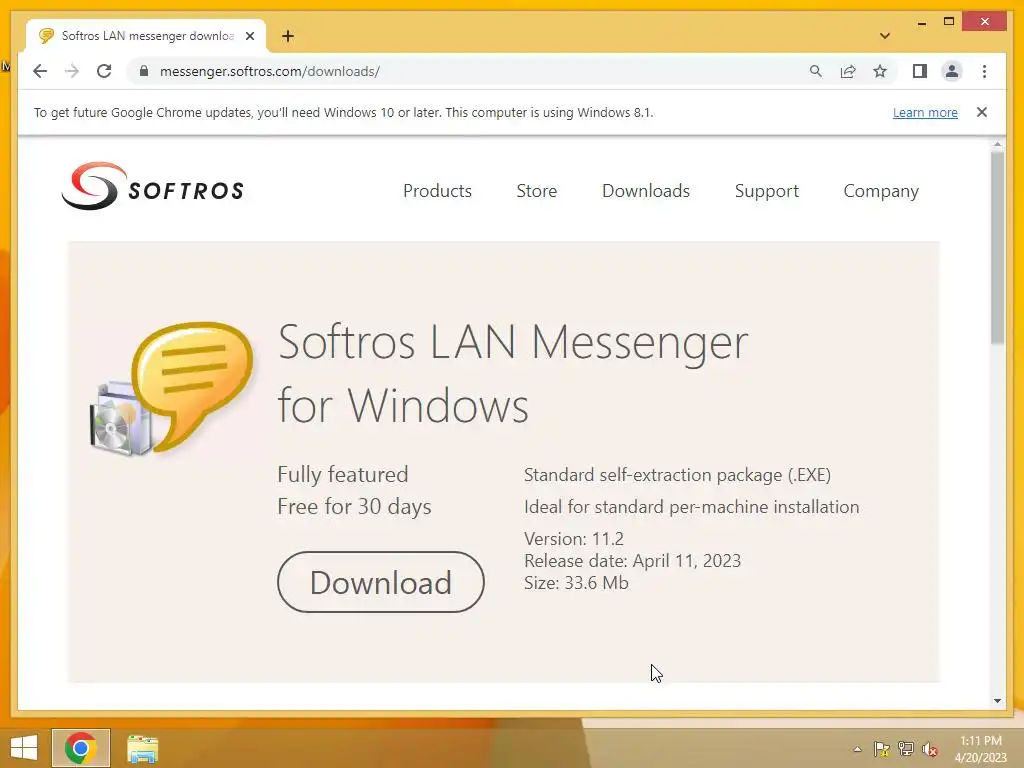This screenshot has width=1024, height=768.
Task: Click the Download button
Action: pyautogui.click(x=381, y=582)
